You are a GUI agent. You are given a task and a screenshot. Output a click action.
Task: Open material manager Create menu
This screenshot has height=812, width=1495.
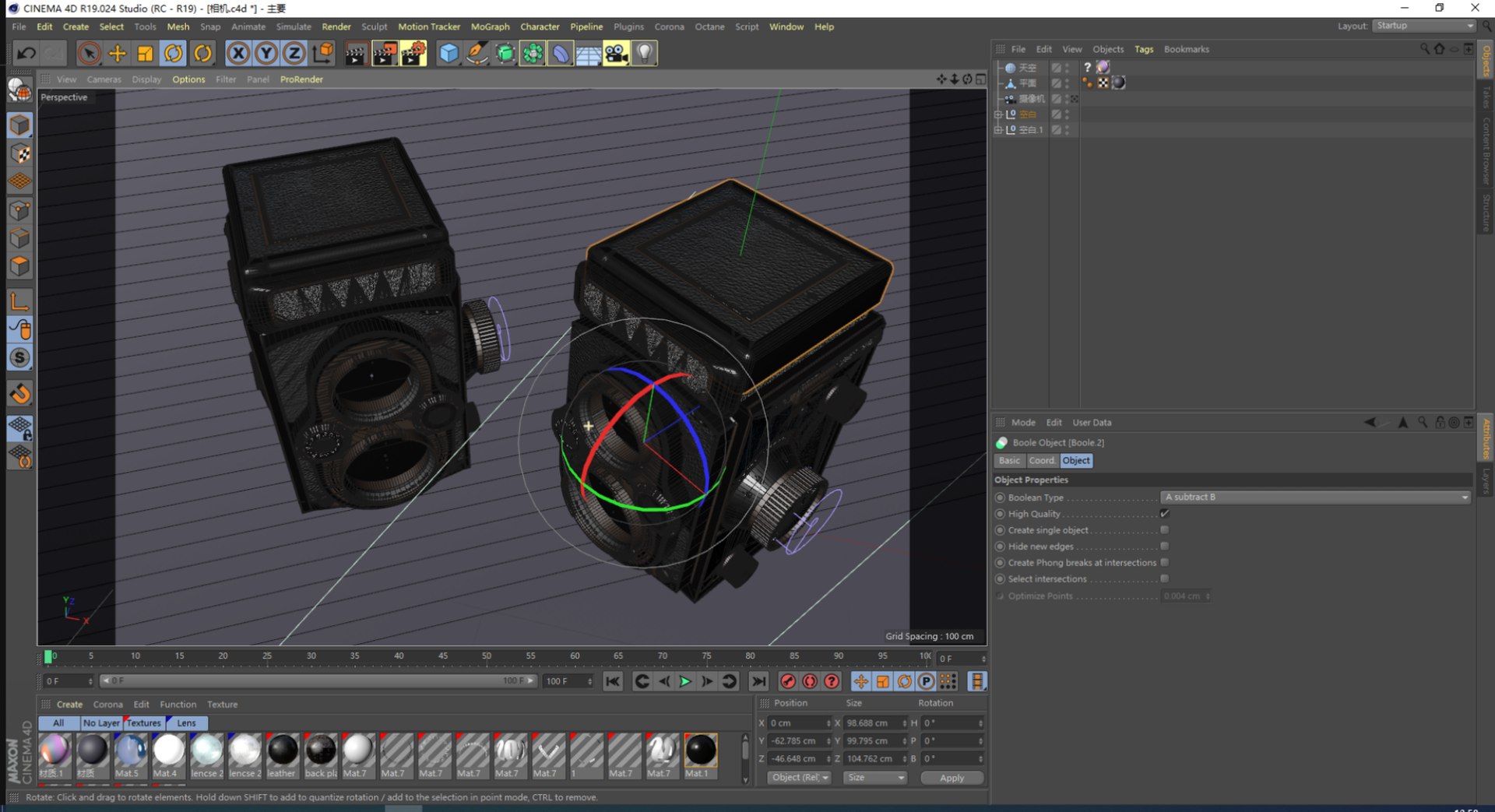pyautogui.click(x=69, y=705)
